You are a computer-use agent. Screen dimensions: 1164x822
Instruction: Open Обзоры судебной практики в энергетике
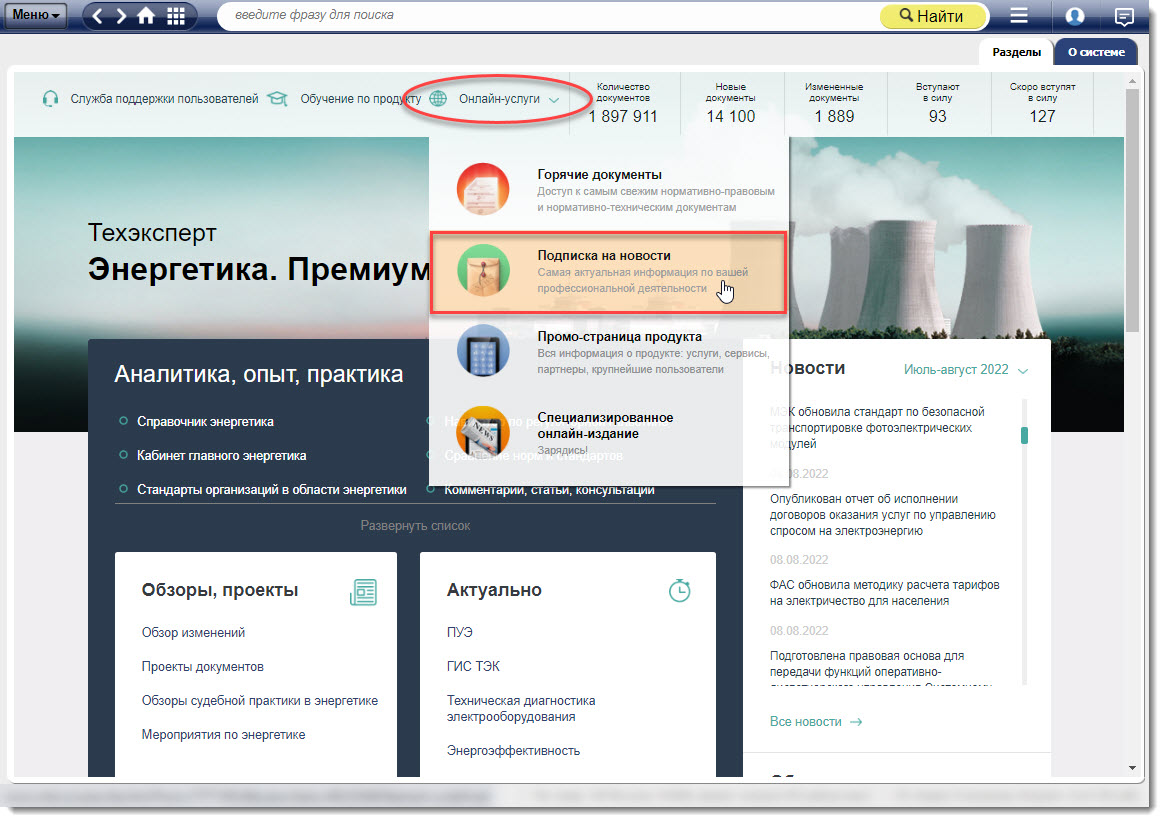coord(260,701)
